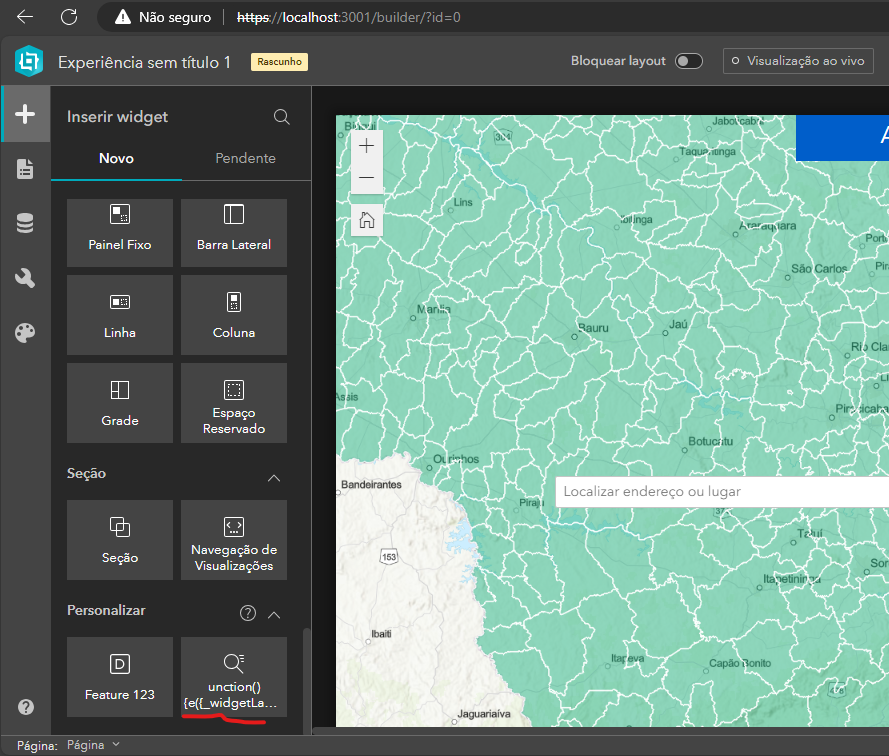This screenshot has height=756, width=889.
Task: Select the Novo tab
Action: click(x=116, y=158)
